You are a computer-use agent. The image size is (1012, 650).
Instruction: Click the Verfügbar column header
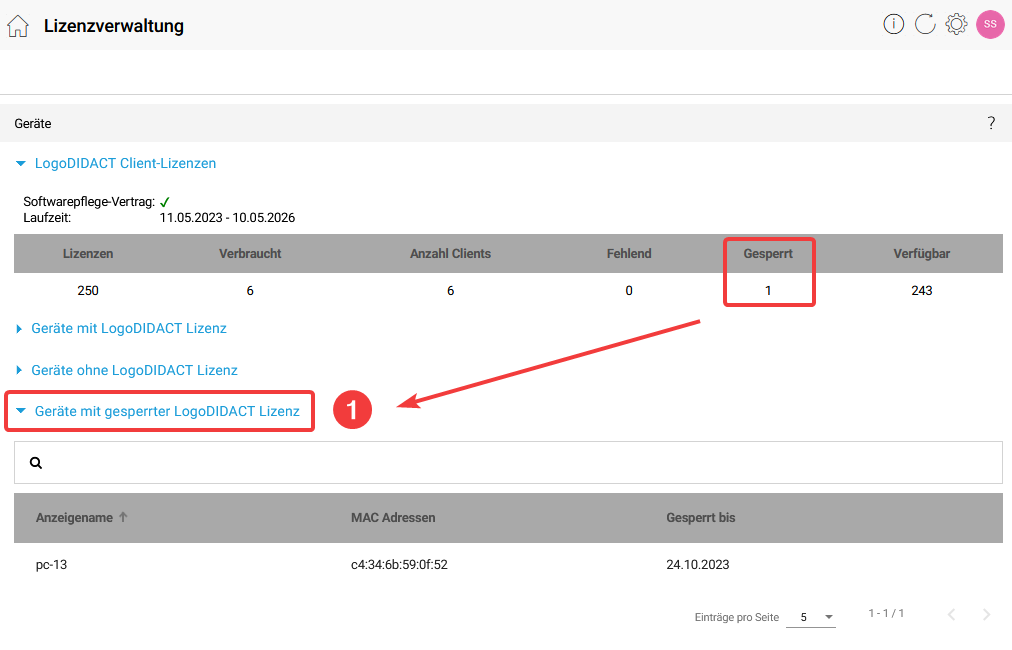tap(922, 254)
